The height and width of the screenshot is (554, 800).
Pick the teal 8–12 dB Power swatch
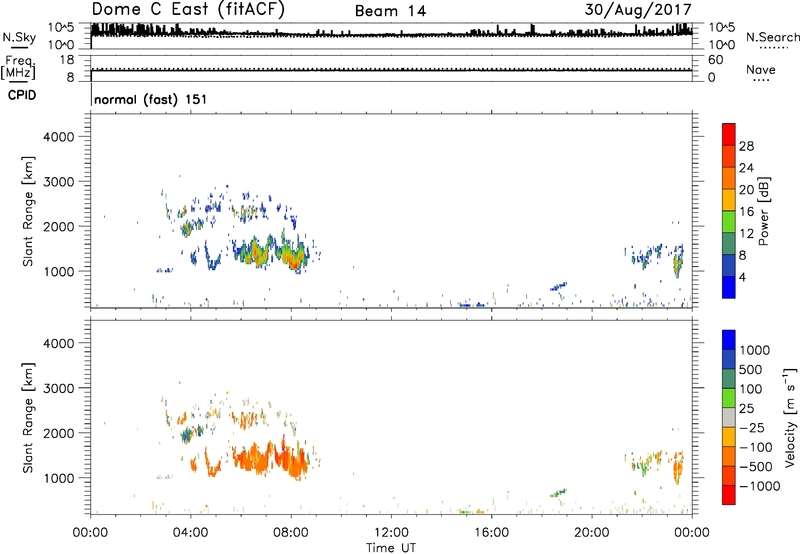[729, 243]
